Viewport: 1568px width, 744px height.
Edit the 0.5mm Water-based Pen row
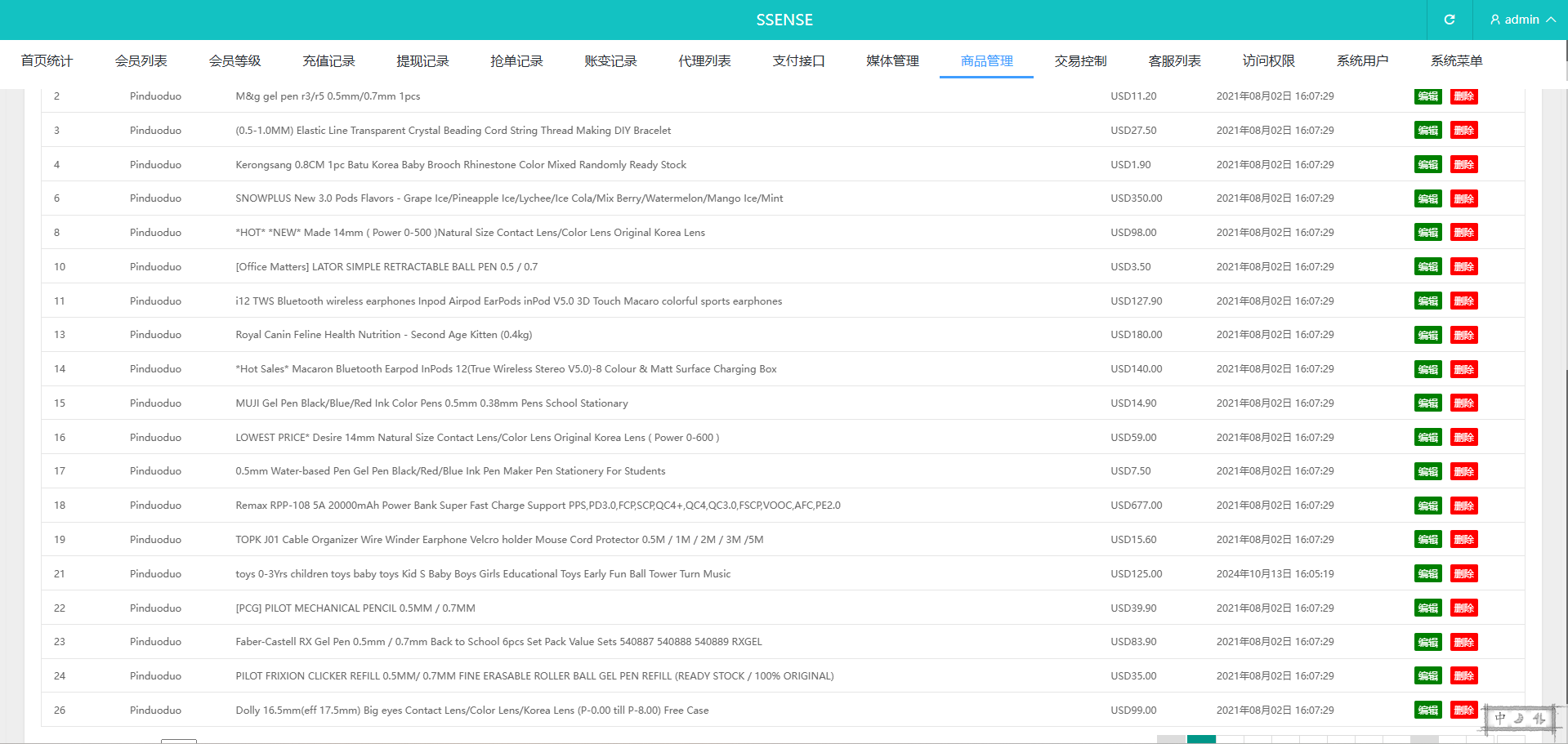pyautogui.click(x=1428, y=471)
